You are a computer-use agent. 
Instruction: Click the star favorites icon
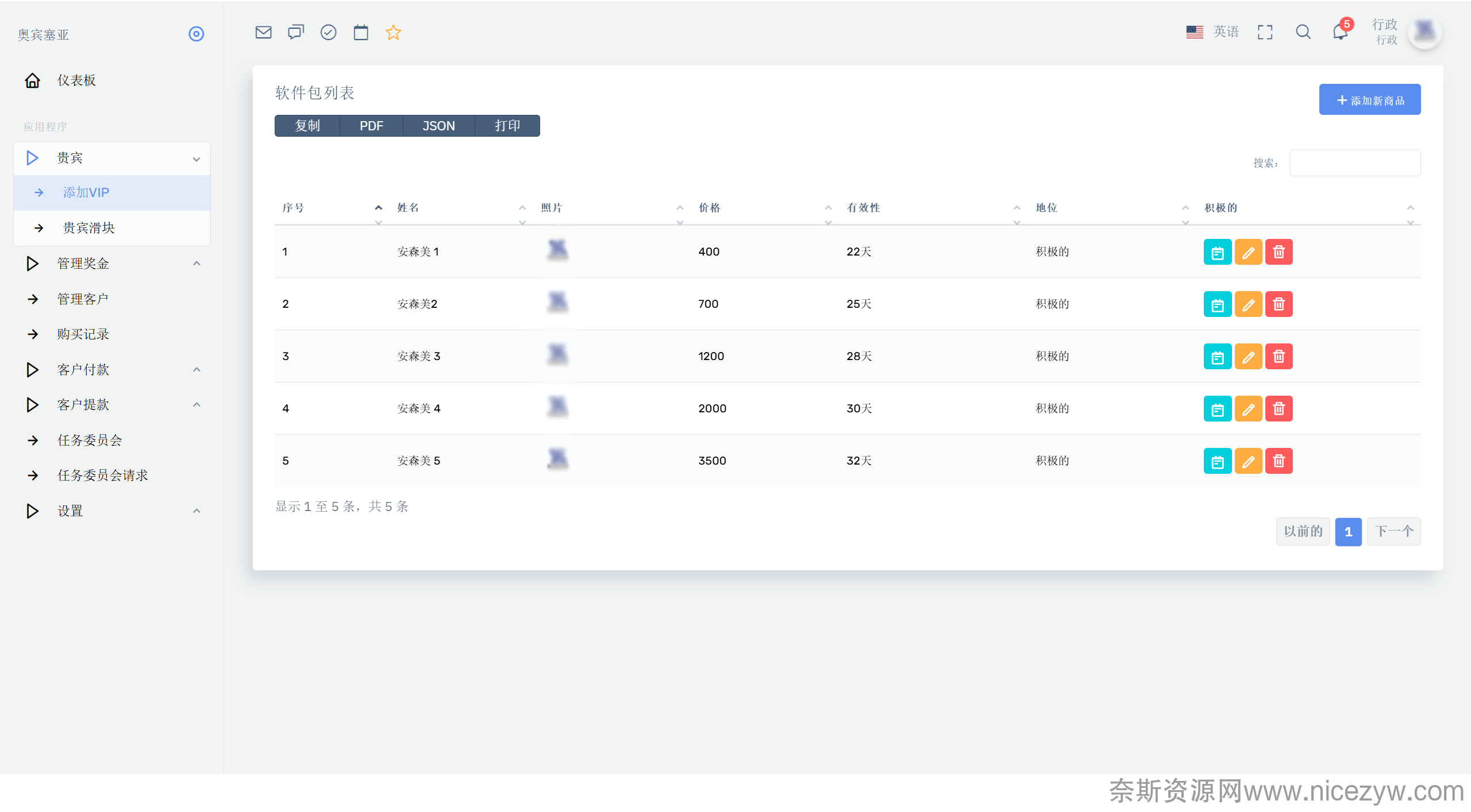393,32
